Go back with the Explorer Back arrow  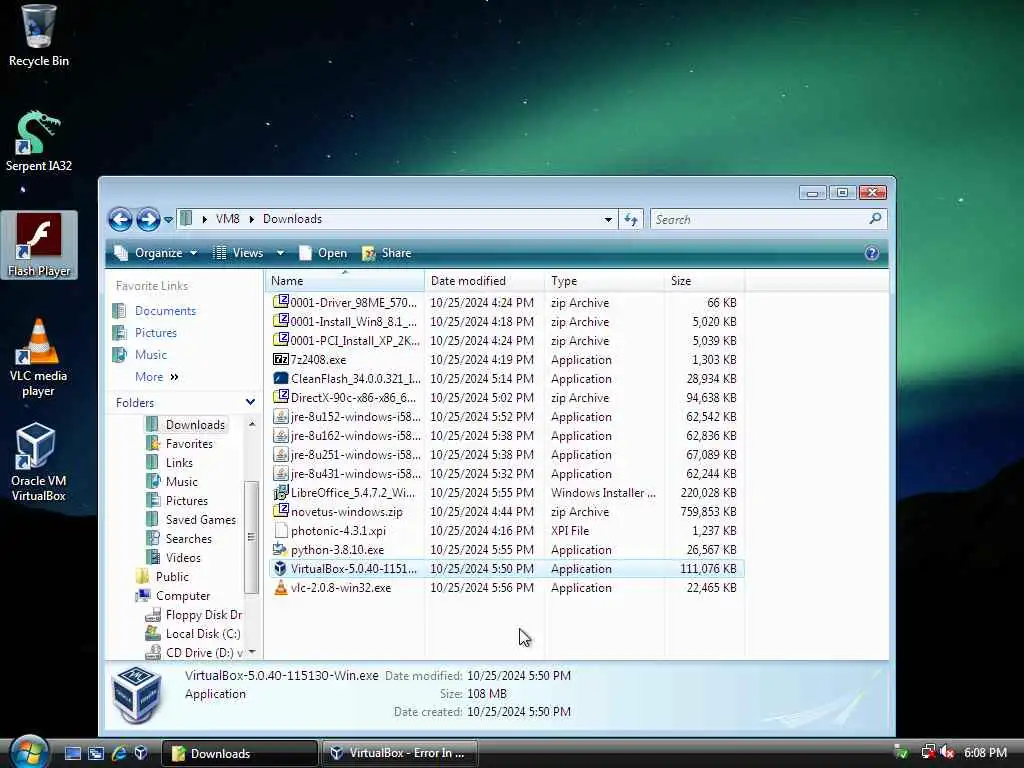(x=121, y=219)
